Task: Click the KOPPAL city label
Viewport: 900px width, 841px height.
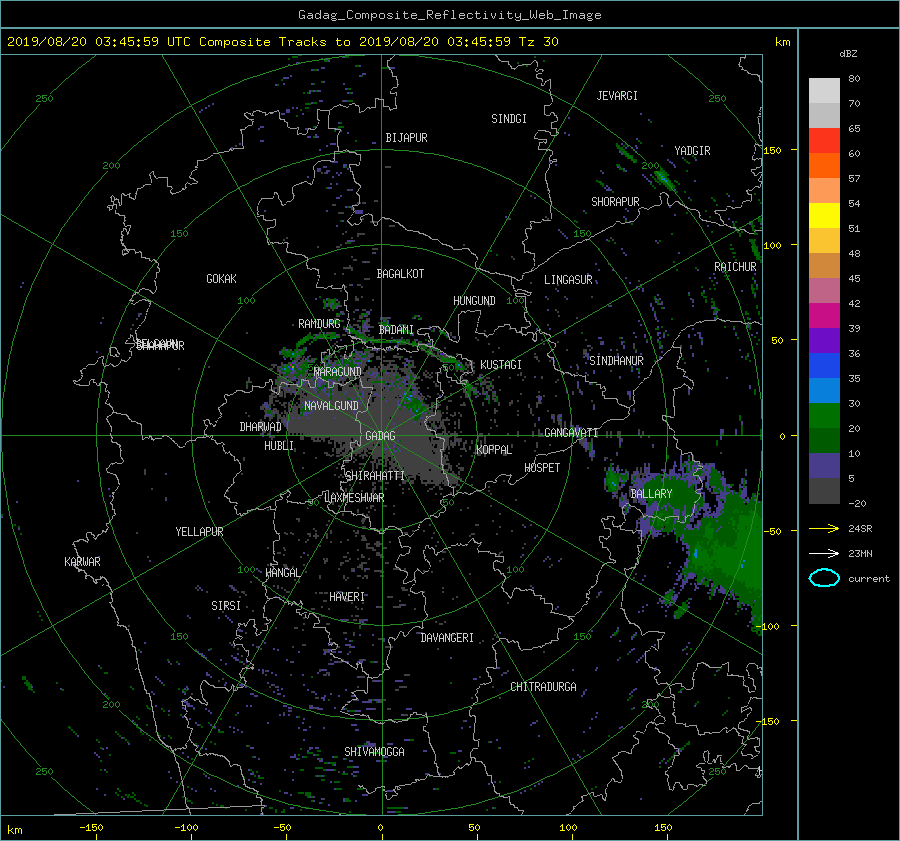Action: coord(494,449)
